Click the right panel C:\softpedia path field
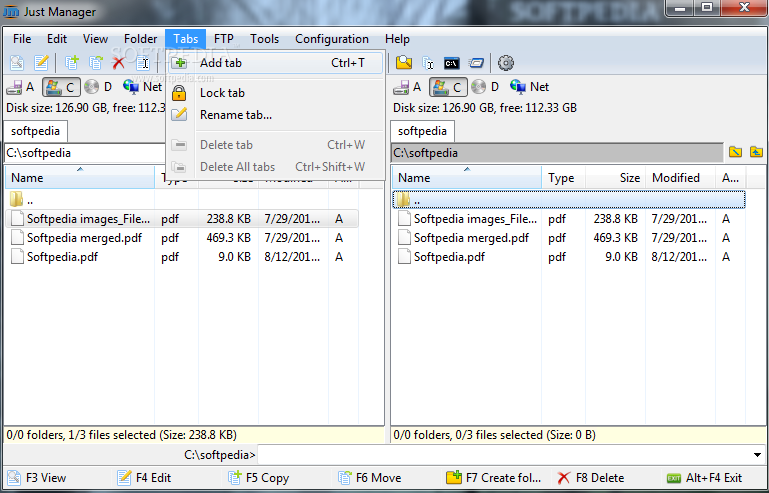The width and height of the screenshot is (769, 493). tap(557, 153)
